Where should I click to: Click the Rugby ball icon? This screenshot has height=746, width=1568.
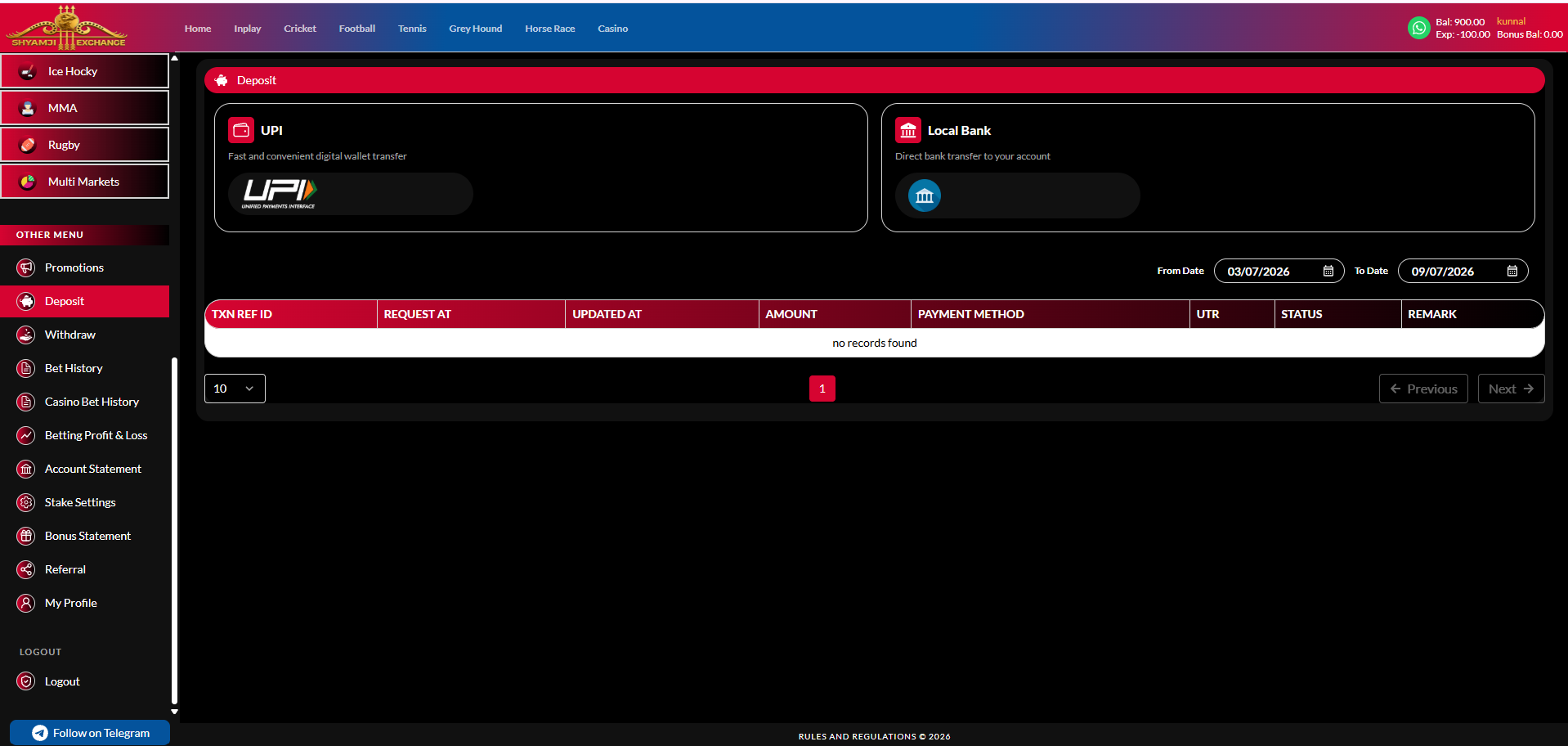[x=28, y=145]
